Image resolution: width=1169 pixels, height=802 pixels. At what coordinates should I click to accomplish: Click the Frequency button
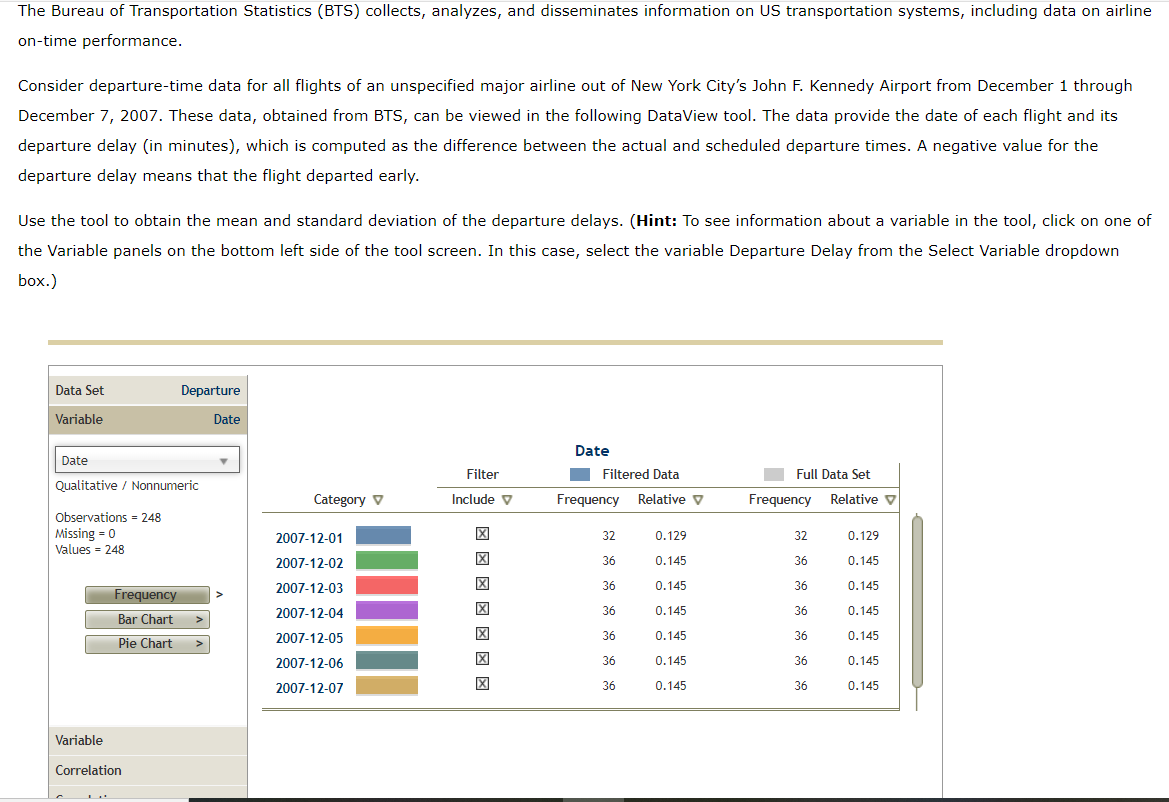146,595
